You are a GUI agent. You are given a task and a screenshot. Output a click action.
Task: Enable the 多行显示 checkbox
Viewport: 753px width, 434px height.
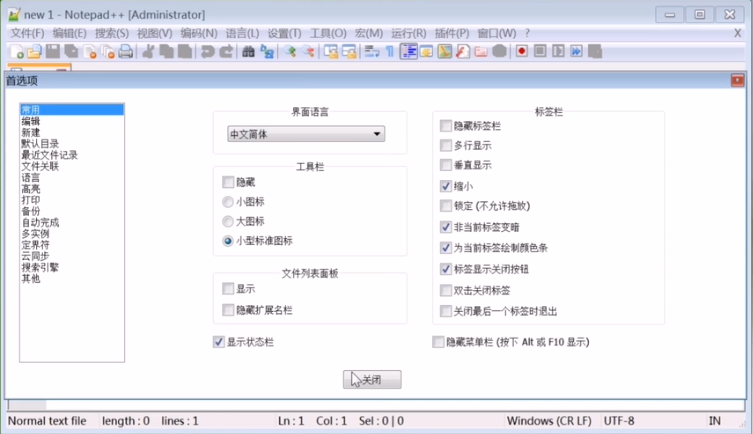point(446,145)
